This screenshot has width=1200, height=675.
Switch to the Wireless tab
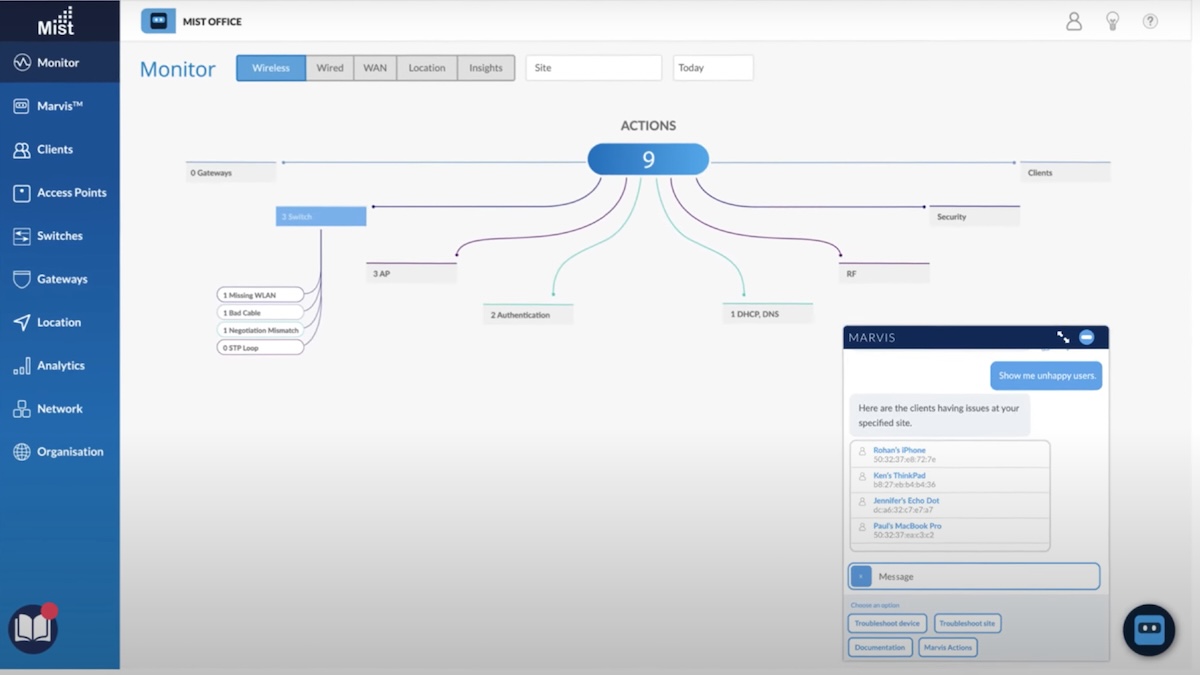[x=271, y=68]
